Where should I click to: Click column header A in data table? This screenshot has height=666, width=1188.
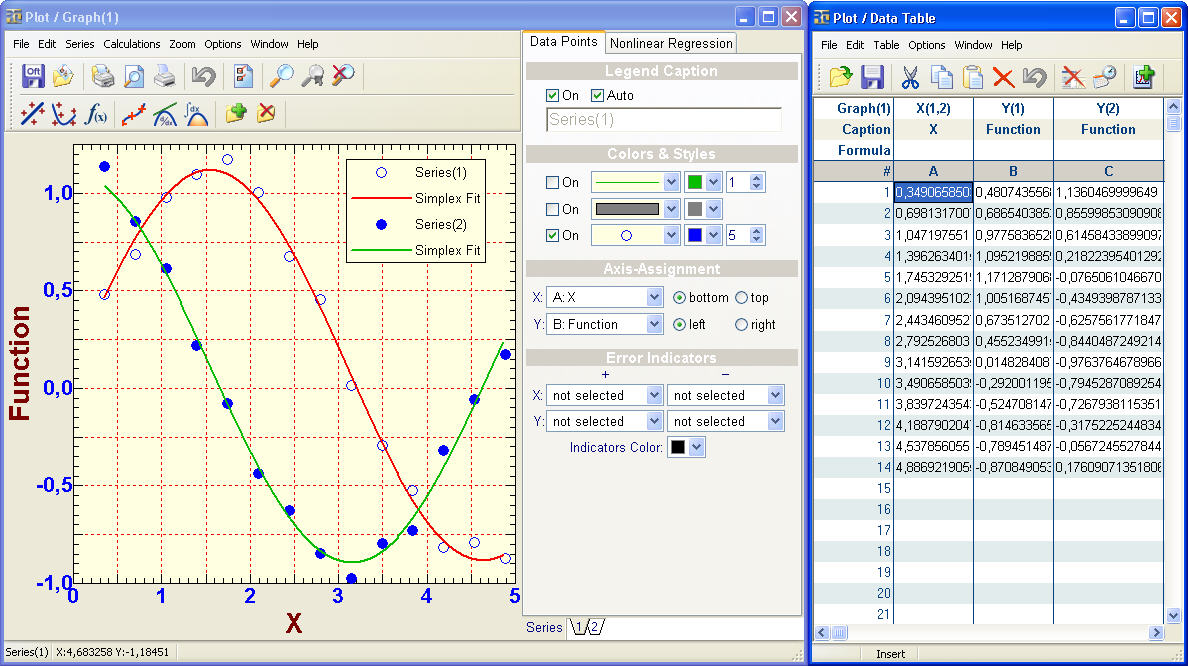(x=932, y=171)
